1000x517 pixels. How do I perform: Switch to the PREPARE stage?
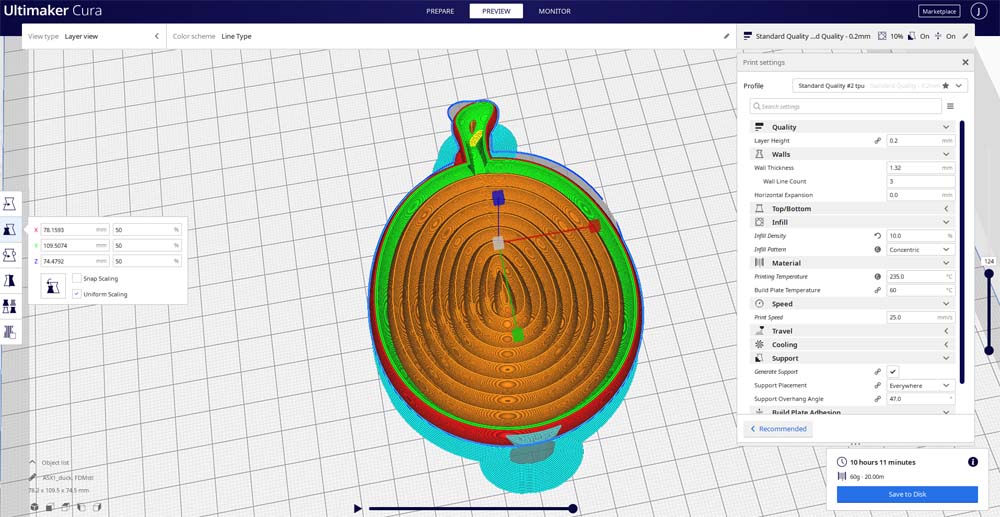440,11
